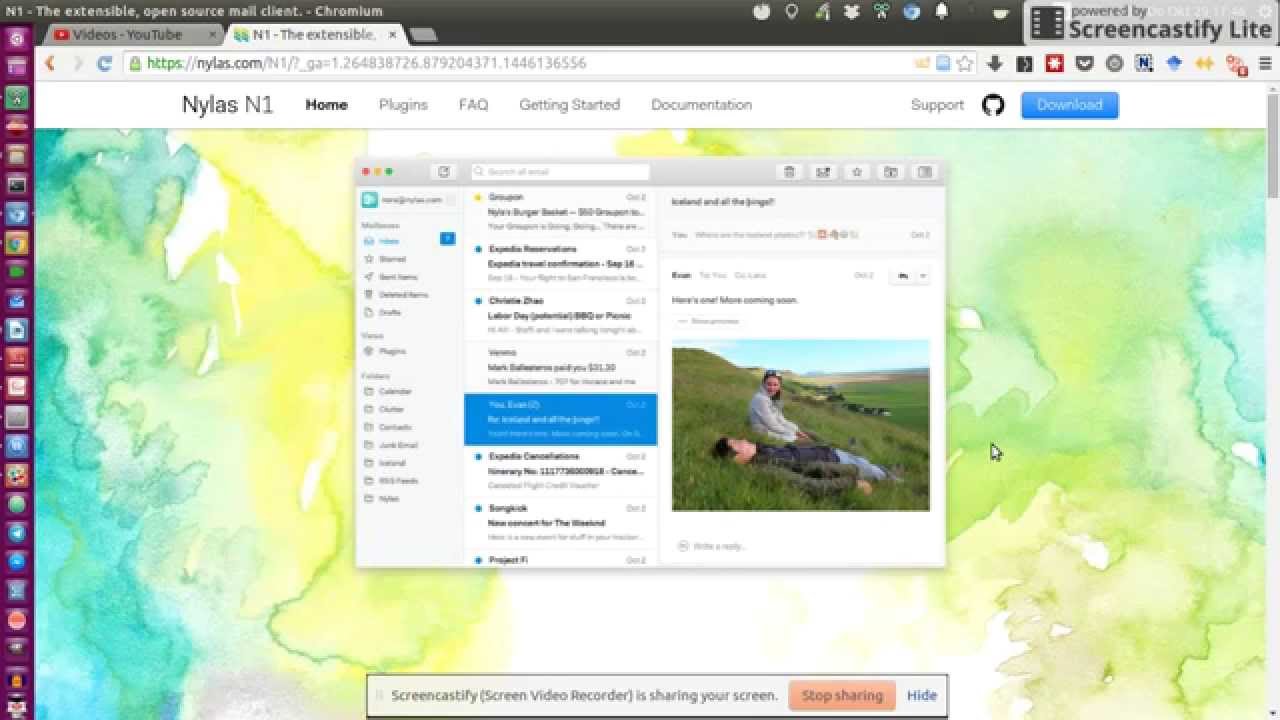Reload the Nylas page
This screenshot has width=1280, height=720.
coord(104,63)
